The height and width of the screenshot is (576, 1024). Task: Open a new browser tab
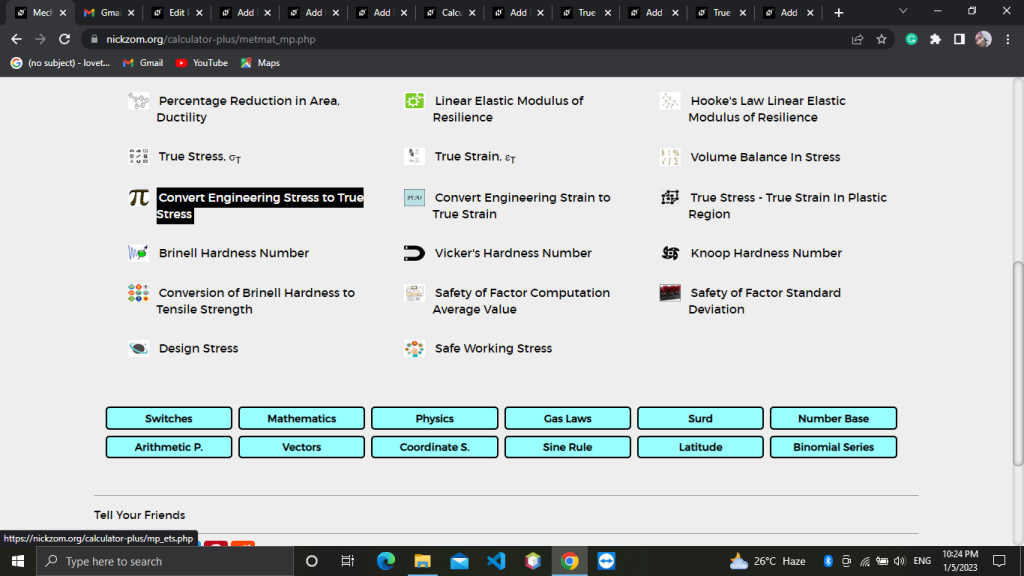pyautogui.click(x=839, y=12)
